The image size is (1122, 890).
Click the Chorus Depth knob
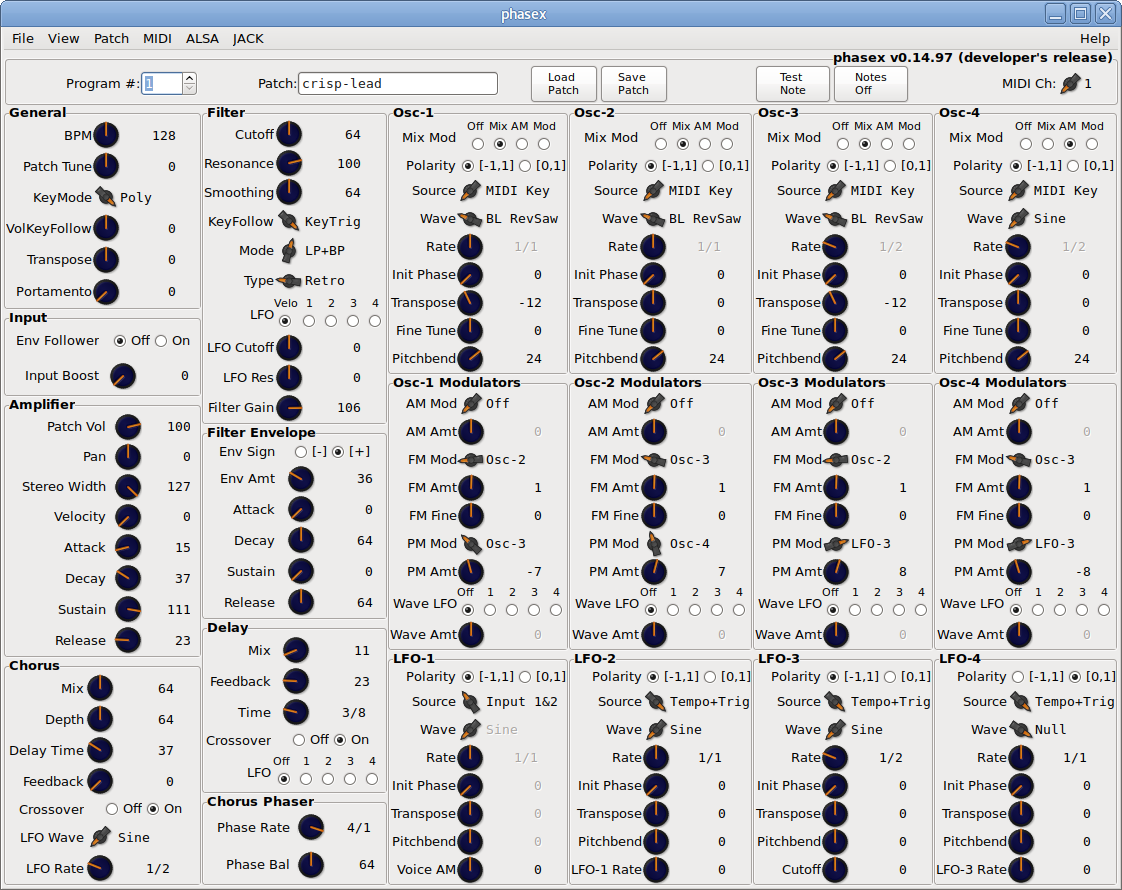tap(100, 719)
